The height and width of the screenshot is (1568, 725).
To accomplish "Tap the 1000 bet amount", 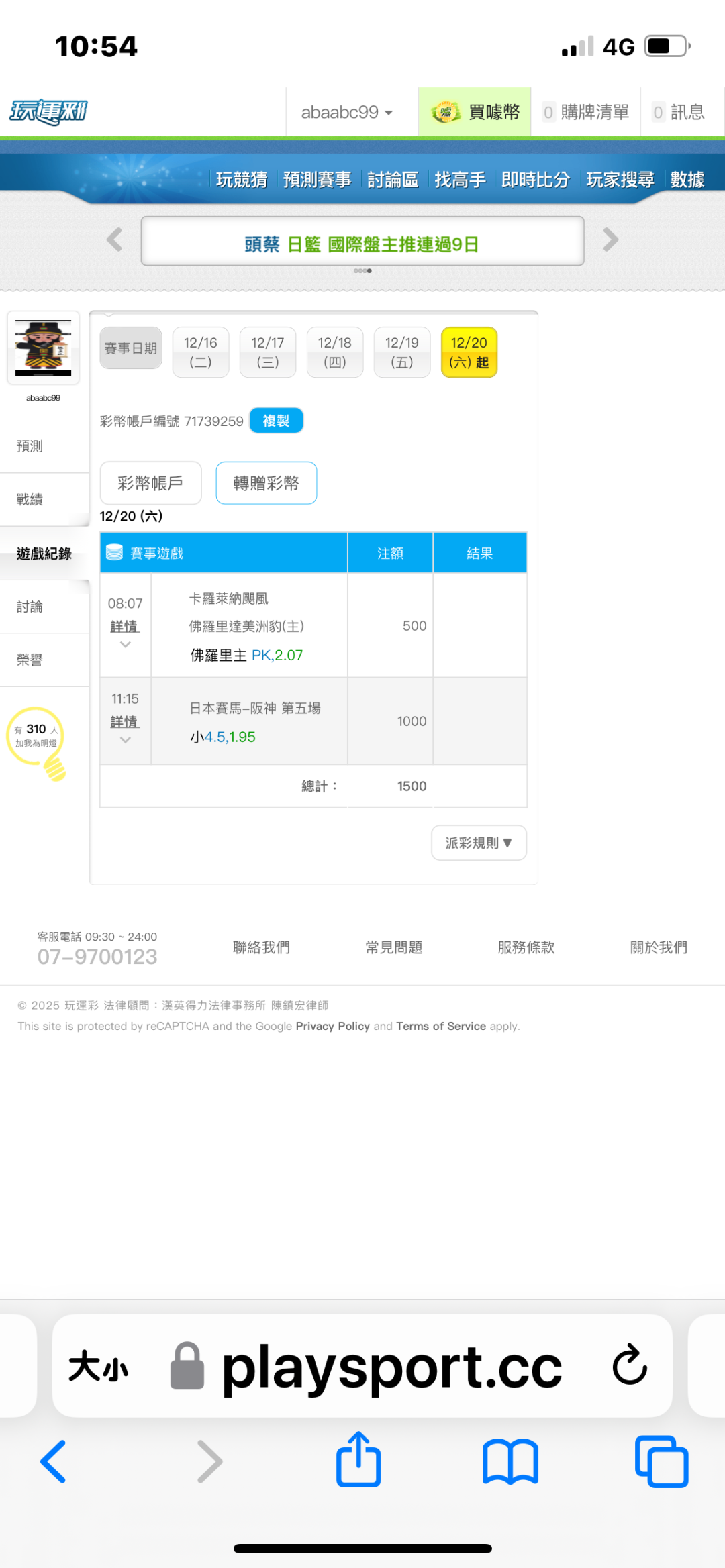I will coord(412,721).
